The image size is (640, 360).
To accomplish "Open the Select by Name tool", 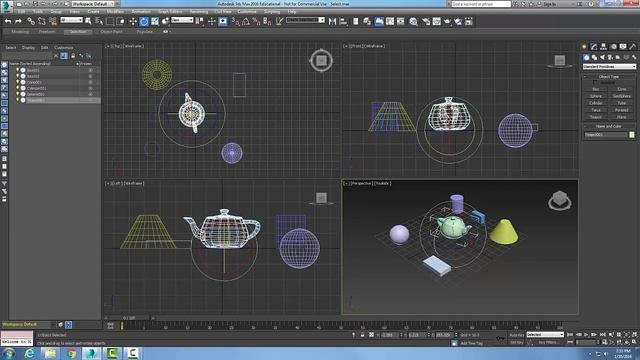I will tap(99, 21).
